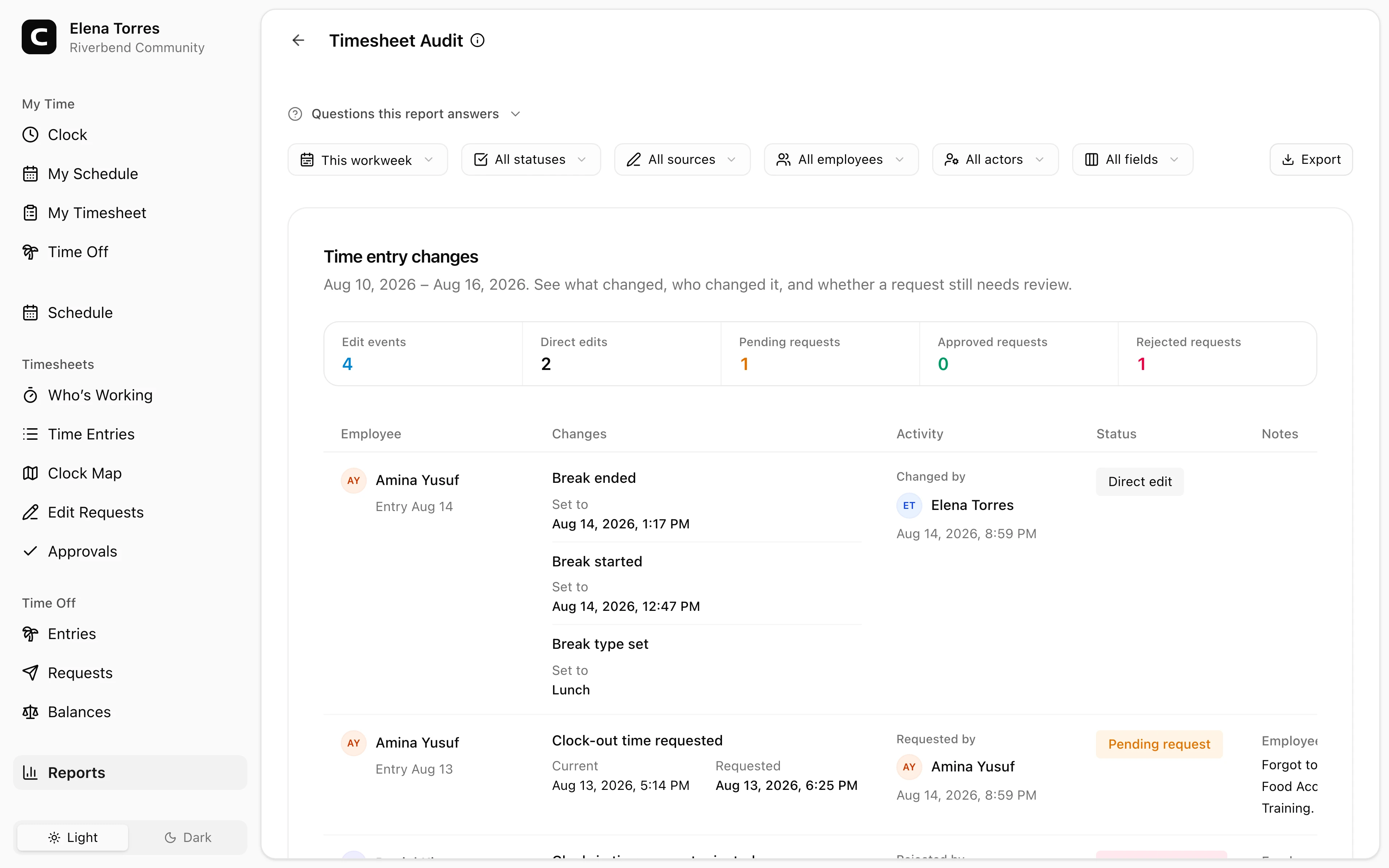Click the Rejected requests count card

click(1217, 354)
